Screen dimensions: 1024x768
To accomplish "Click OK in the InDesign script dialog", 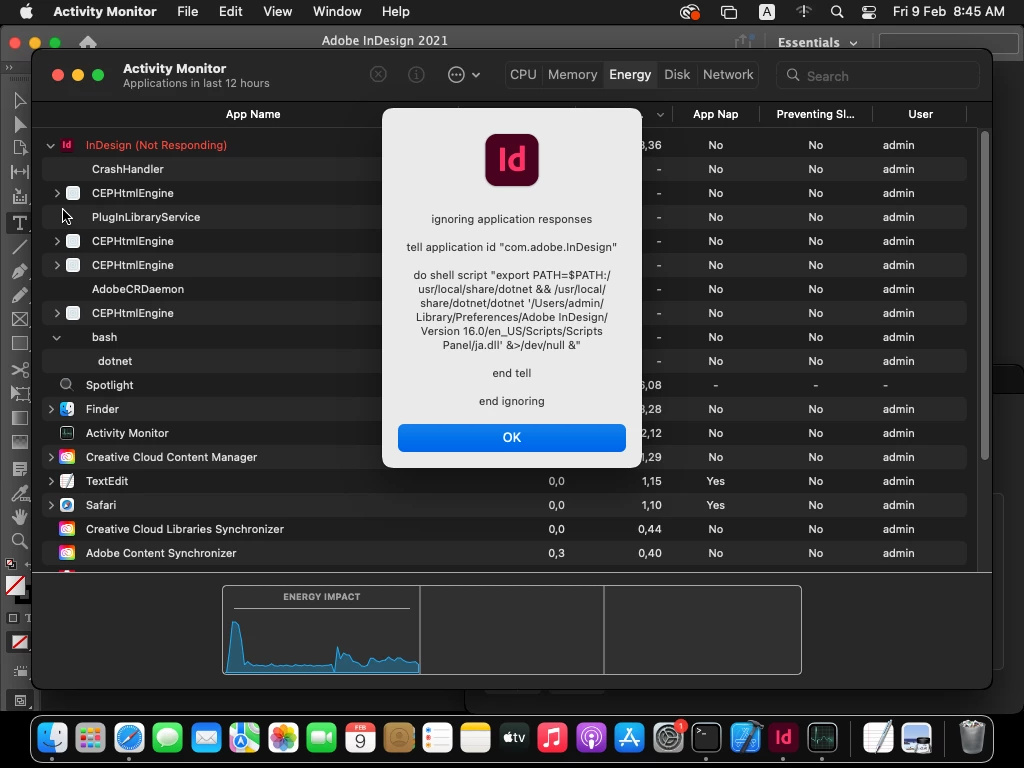I will coord(511,438).
